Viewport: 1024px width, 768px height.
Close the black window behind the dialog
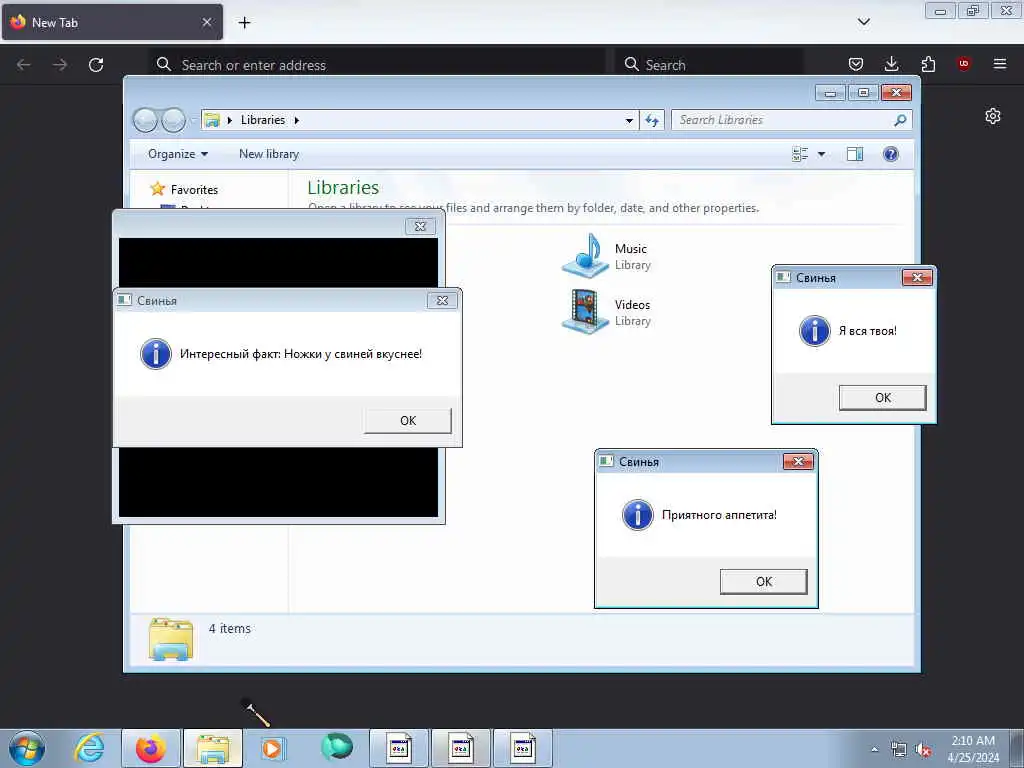point(420,227)
